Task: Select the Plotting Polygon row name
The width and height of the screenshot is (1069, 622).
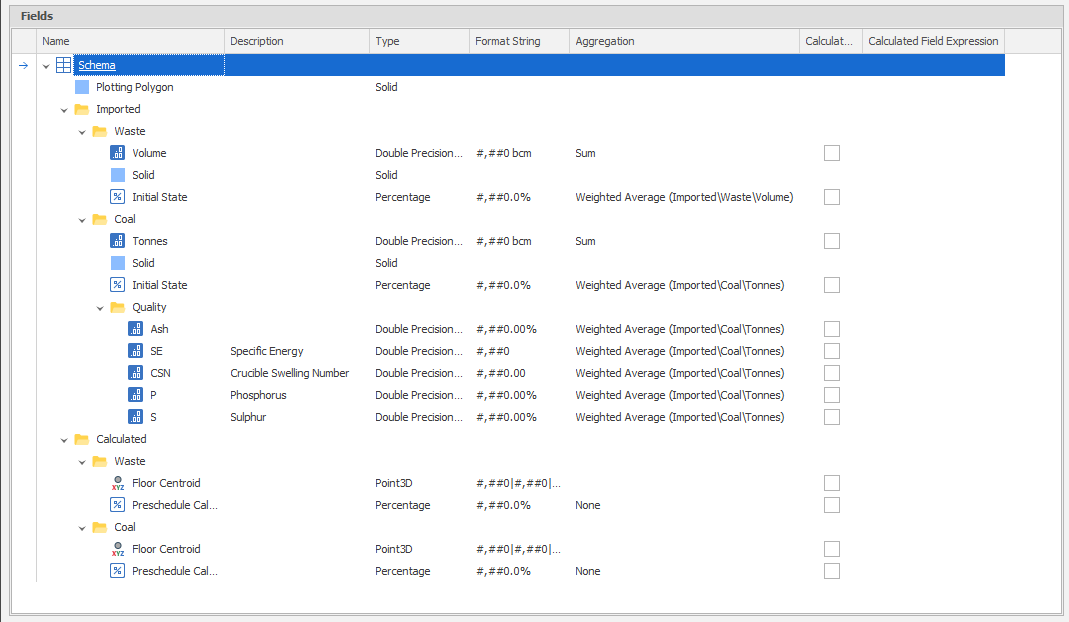Action: [134, 87]
